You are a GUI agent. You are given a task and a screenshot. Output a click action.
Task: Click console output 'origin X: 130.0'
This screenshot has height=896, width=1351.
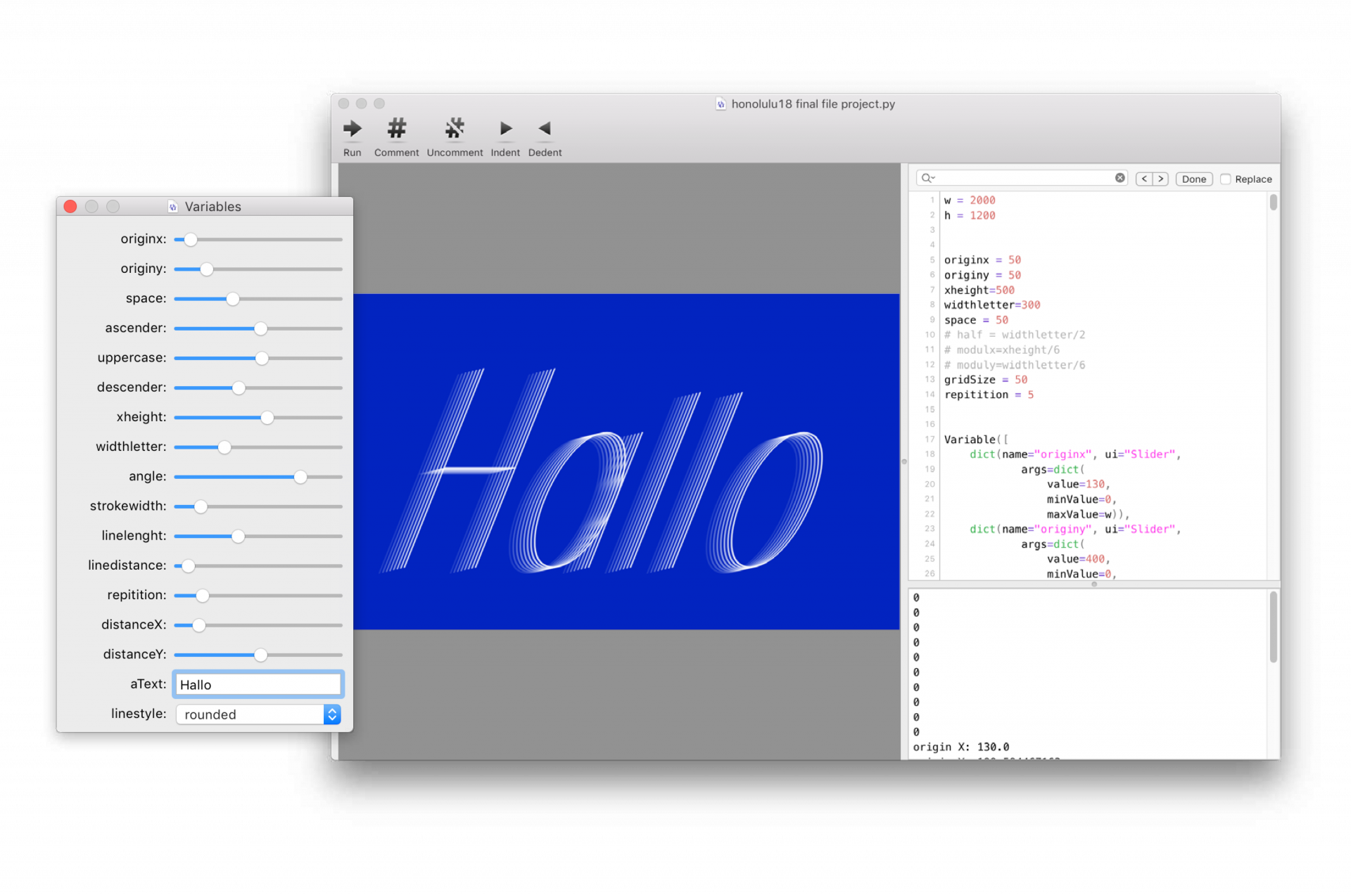pos(960,747)
